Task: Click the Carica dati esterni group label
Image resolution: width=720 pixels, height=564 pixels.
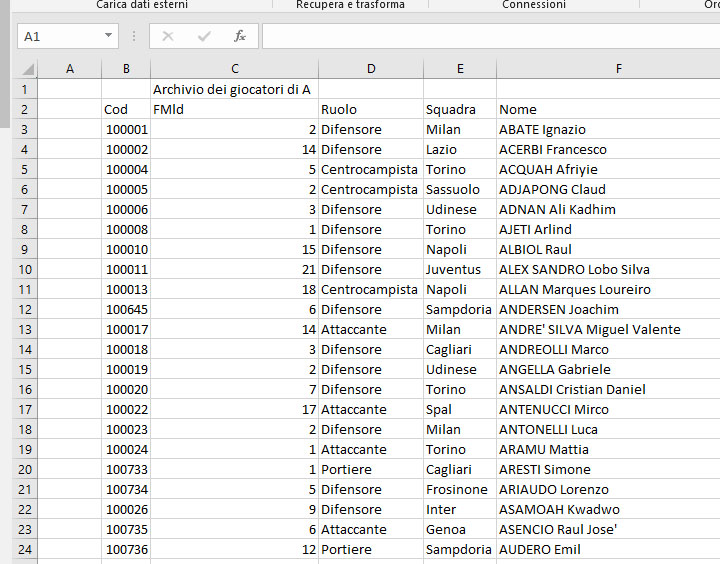Action: tap(142, 5)
